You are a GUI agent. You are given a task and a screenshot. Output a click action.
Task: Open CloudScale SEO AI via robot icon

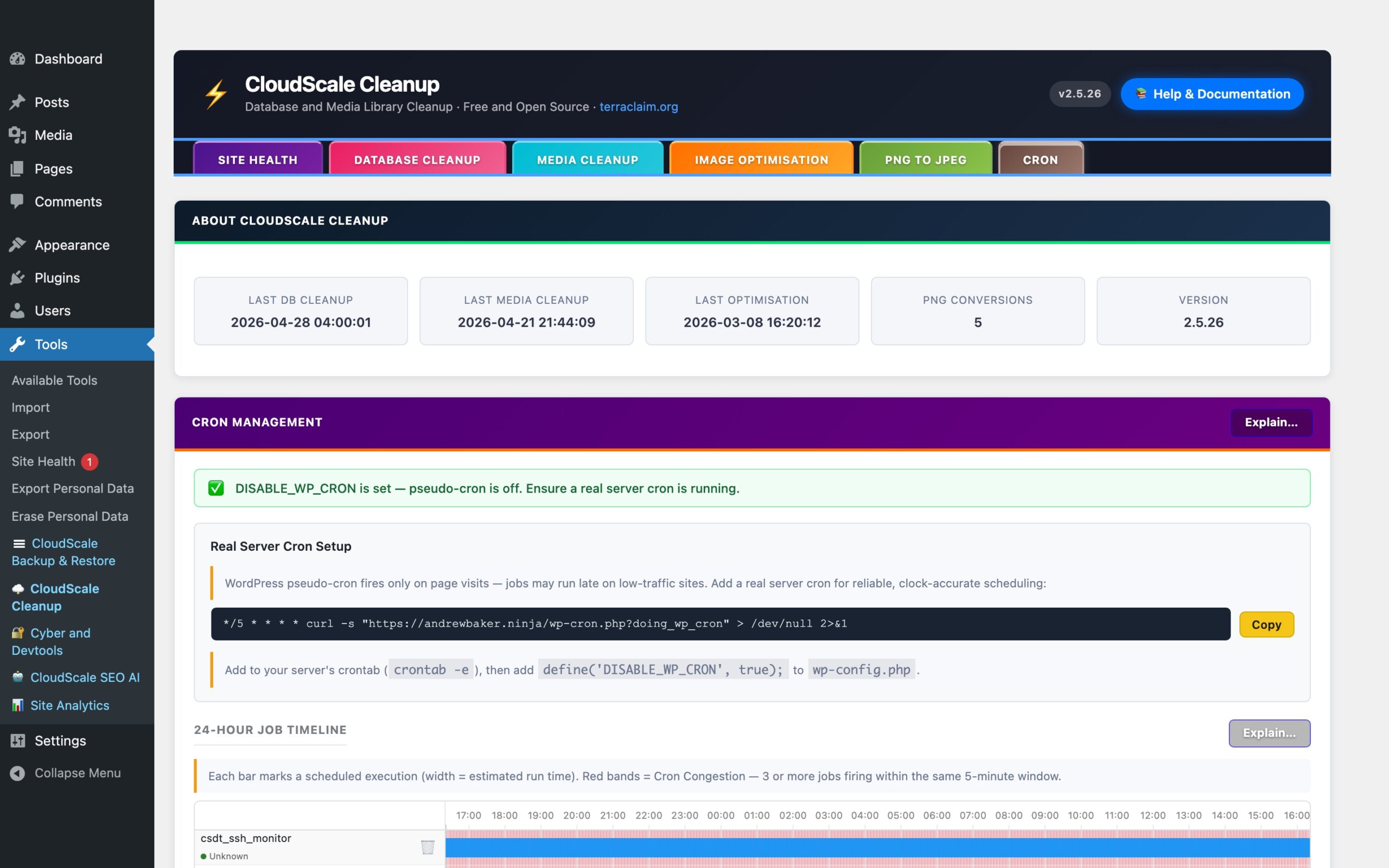pos(19,678)
